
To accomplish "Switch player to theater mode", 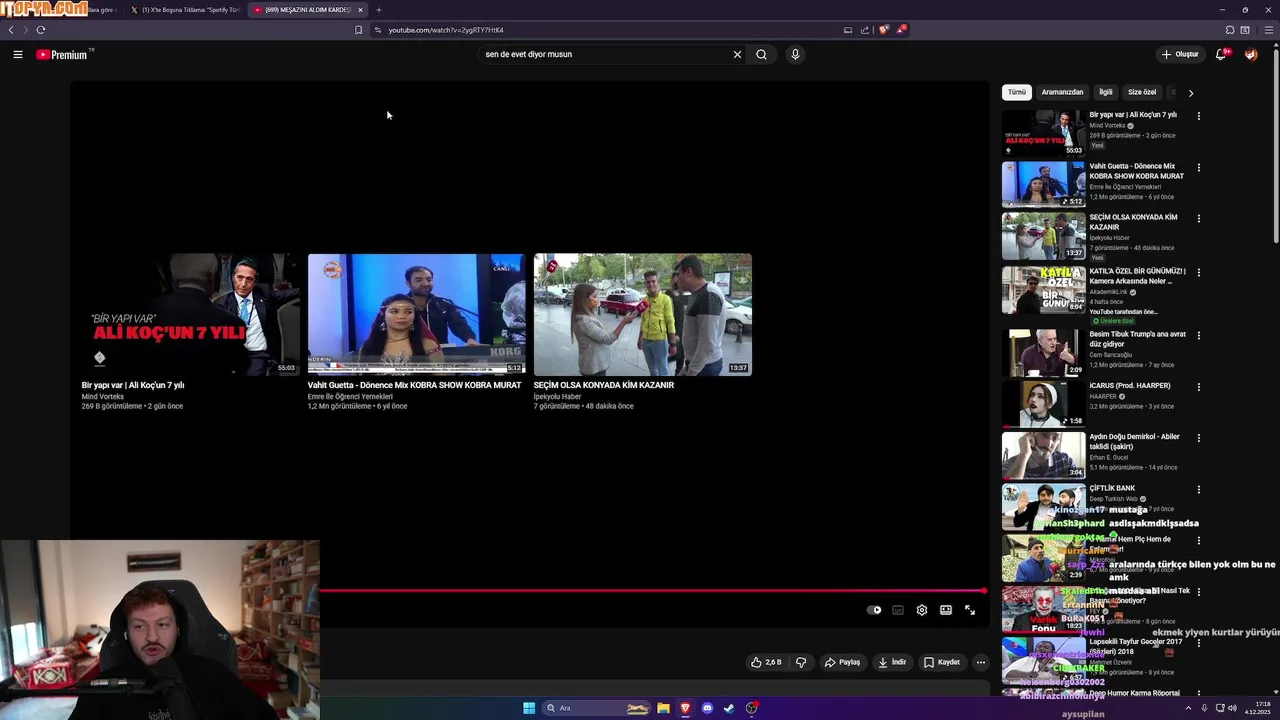I will 946,610.
